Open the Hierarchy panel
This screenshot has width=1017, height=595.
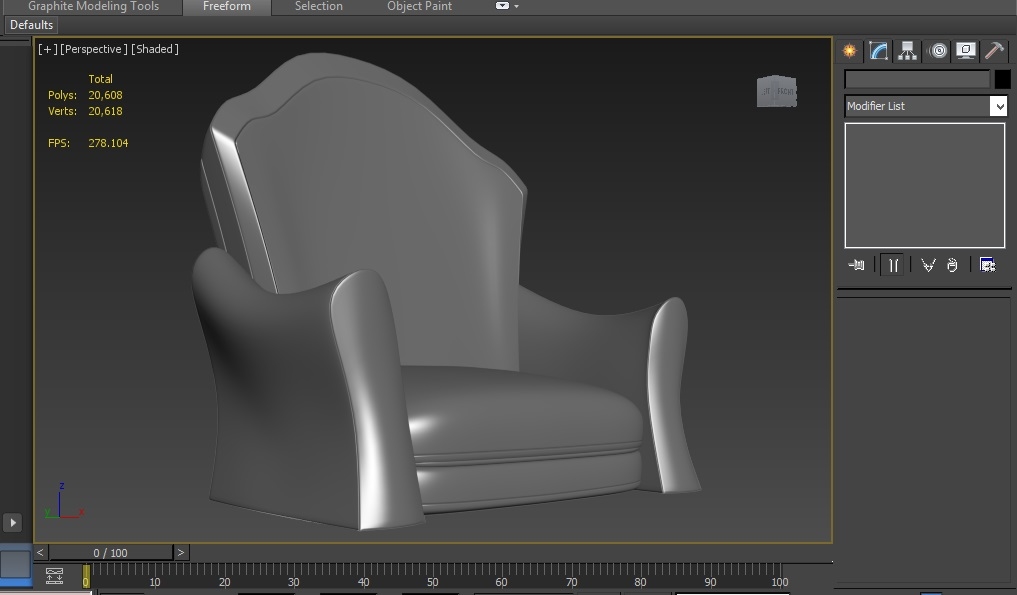point(906,51)
